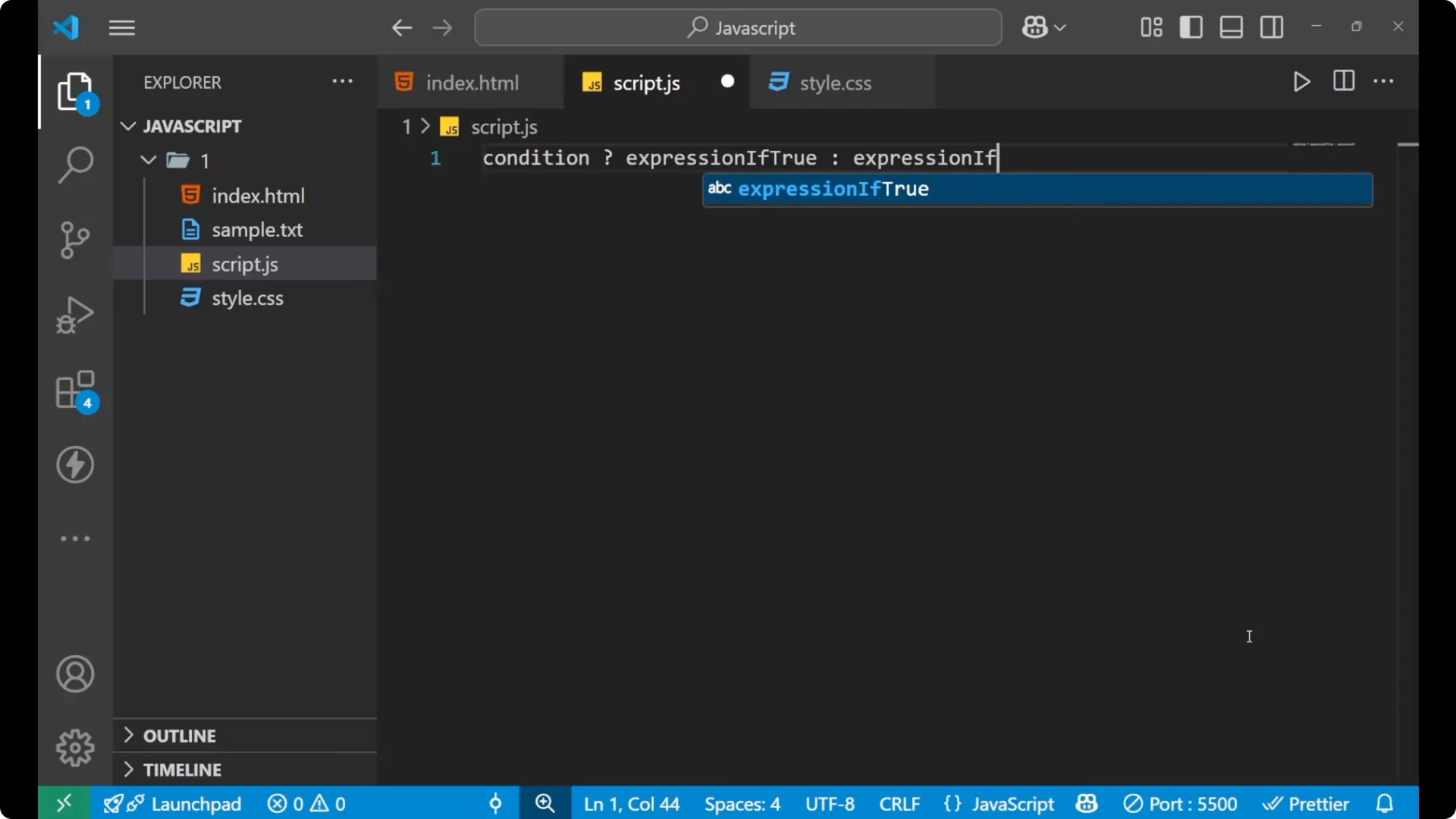Toggle the bottom panel visibility

(1231, 27)
